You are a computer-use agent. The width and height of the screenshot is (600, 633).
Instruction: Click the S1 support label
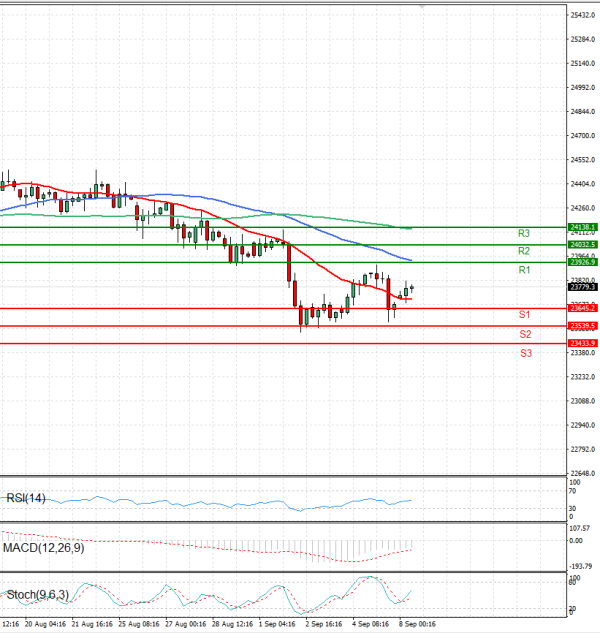(x=524, y=314)
